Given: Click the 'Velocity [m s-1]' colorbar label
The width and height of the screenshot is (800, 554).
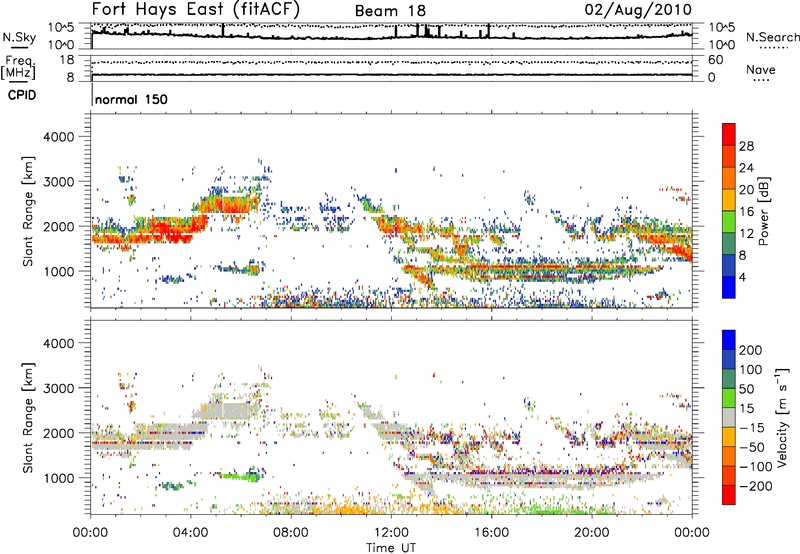Looking at the screenshot, I should [782, 417].
